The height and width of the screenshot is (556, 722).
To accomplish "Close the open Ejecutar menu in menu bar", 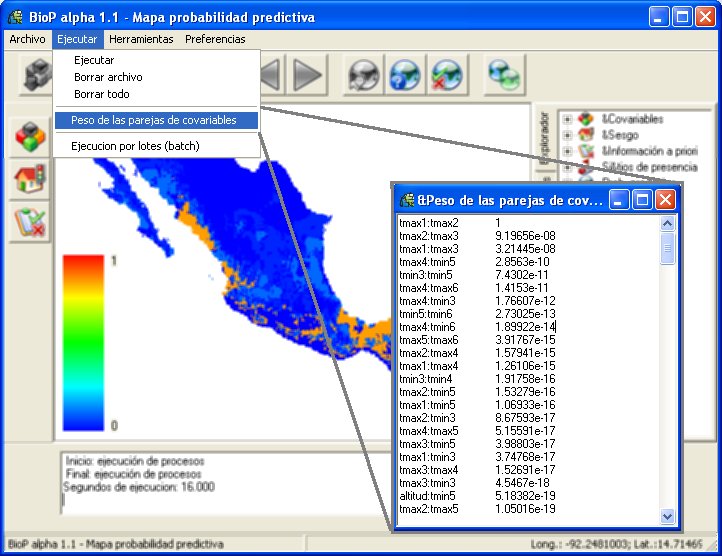I will coord(77,39).
